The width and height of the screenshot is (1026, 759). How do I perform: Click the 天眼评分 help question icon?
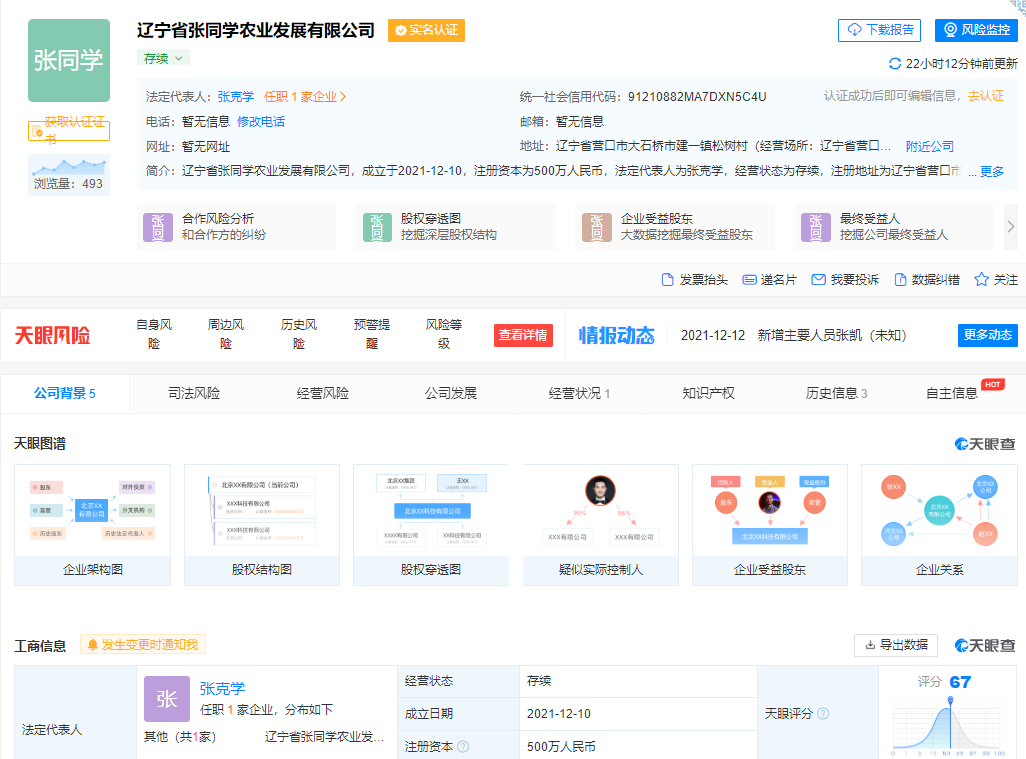(x=823, y=713)
